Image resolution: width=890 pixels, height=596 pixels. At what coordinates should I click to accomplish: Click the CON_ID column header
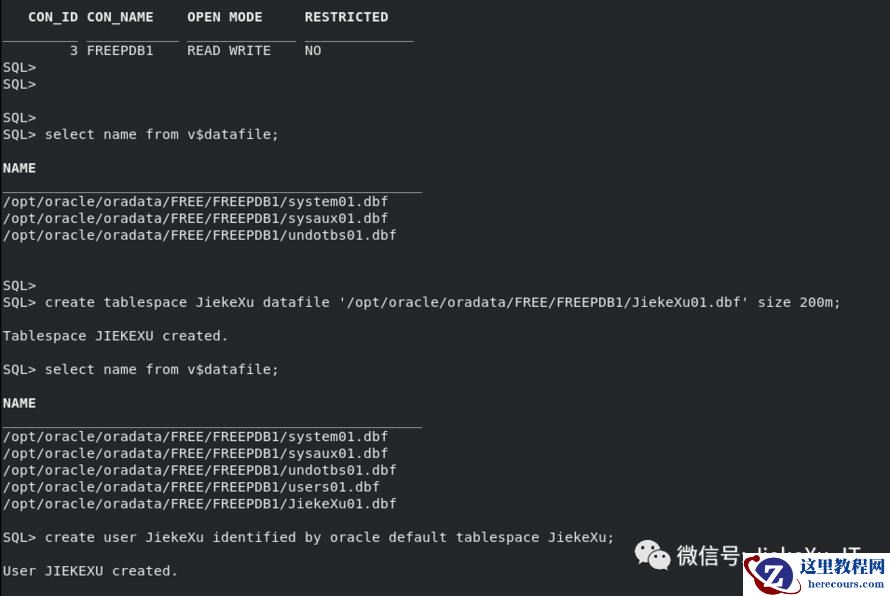point(53,17)
